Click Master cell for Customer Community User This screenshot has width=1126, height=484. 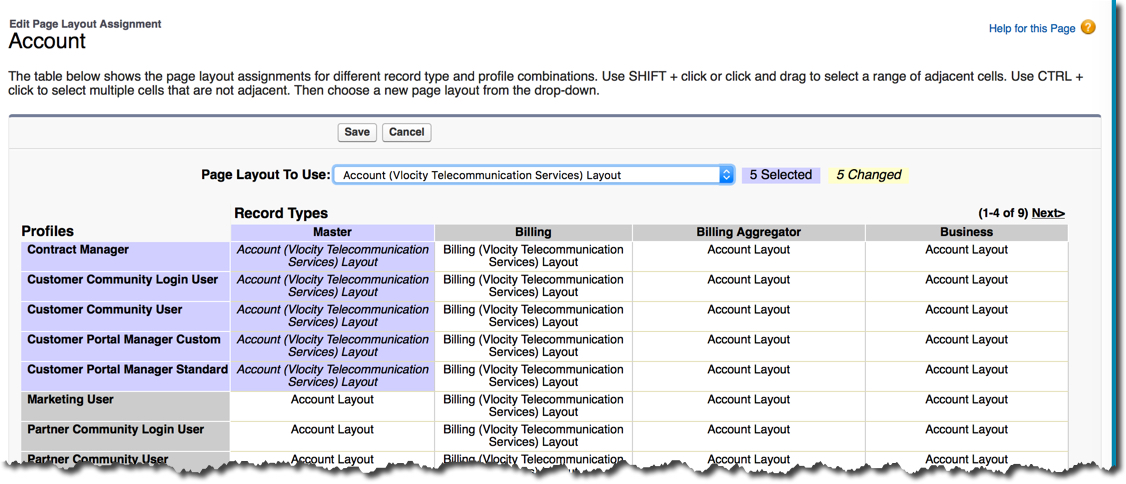(x=332, y=316)
